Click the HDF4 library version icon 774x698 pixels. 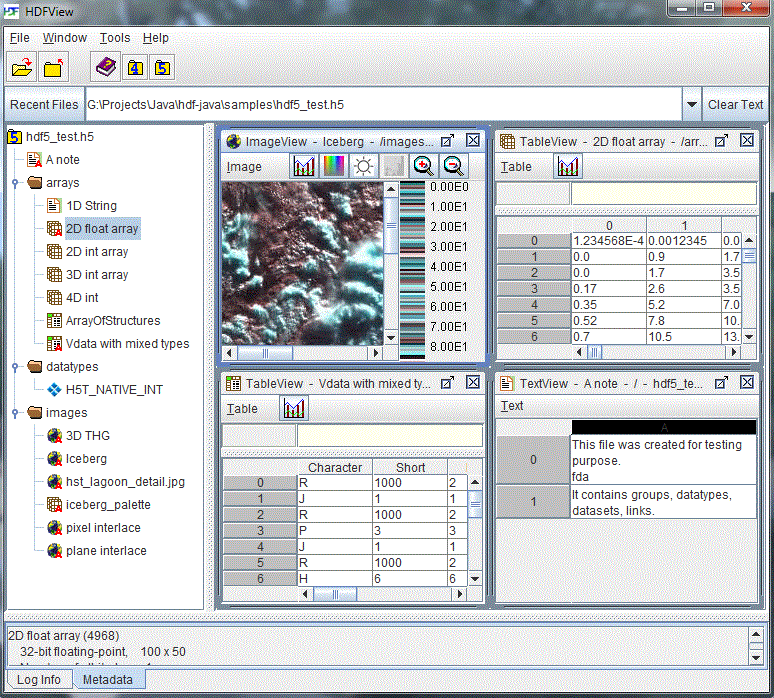(135, 68)
